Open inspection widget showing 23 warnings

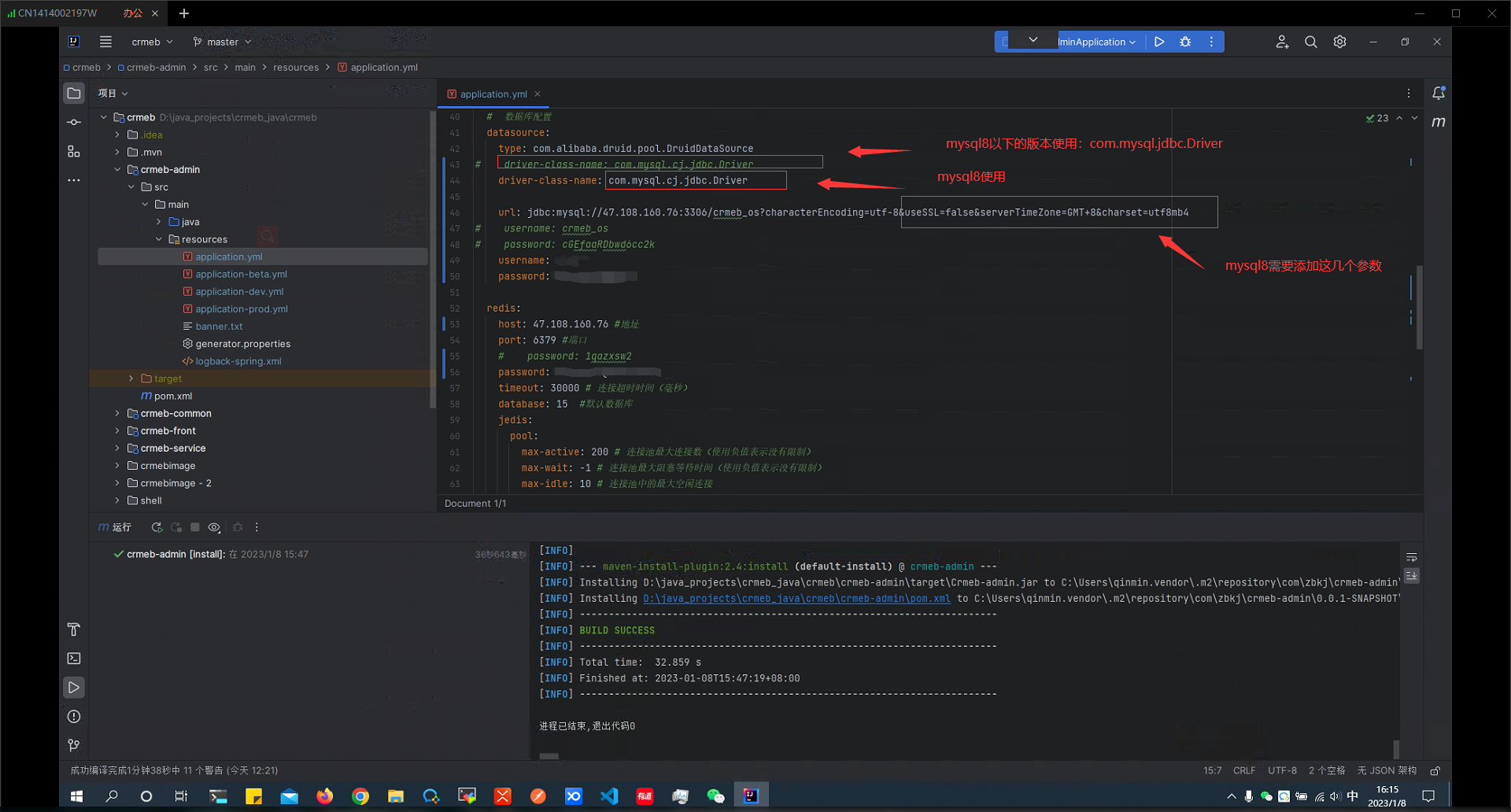(1377, 118)
